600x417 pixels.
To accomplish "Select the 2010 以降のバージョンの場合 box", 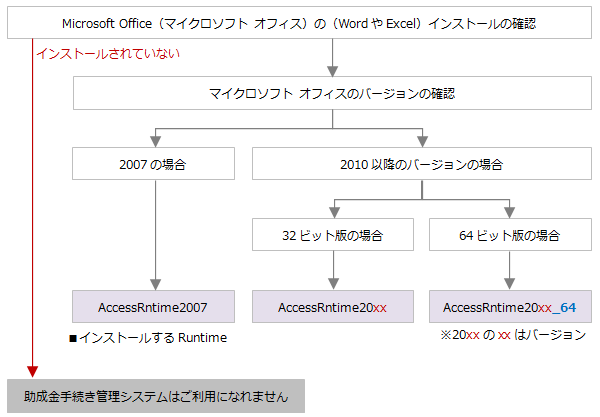I will click(x=422, y=164).
